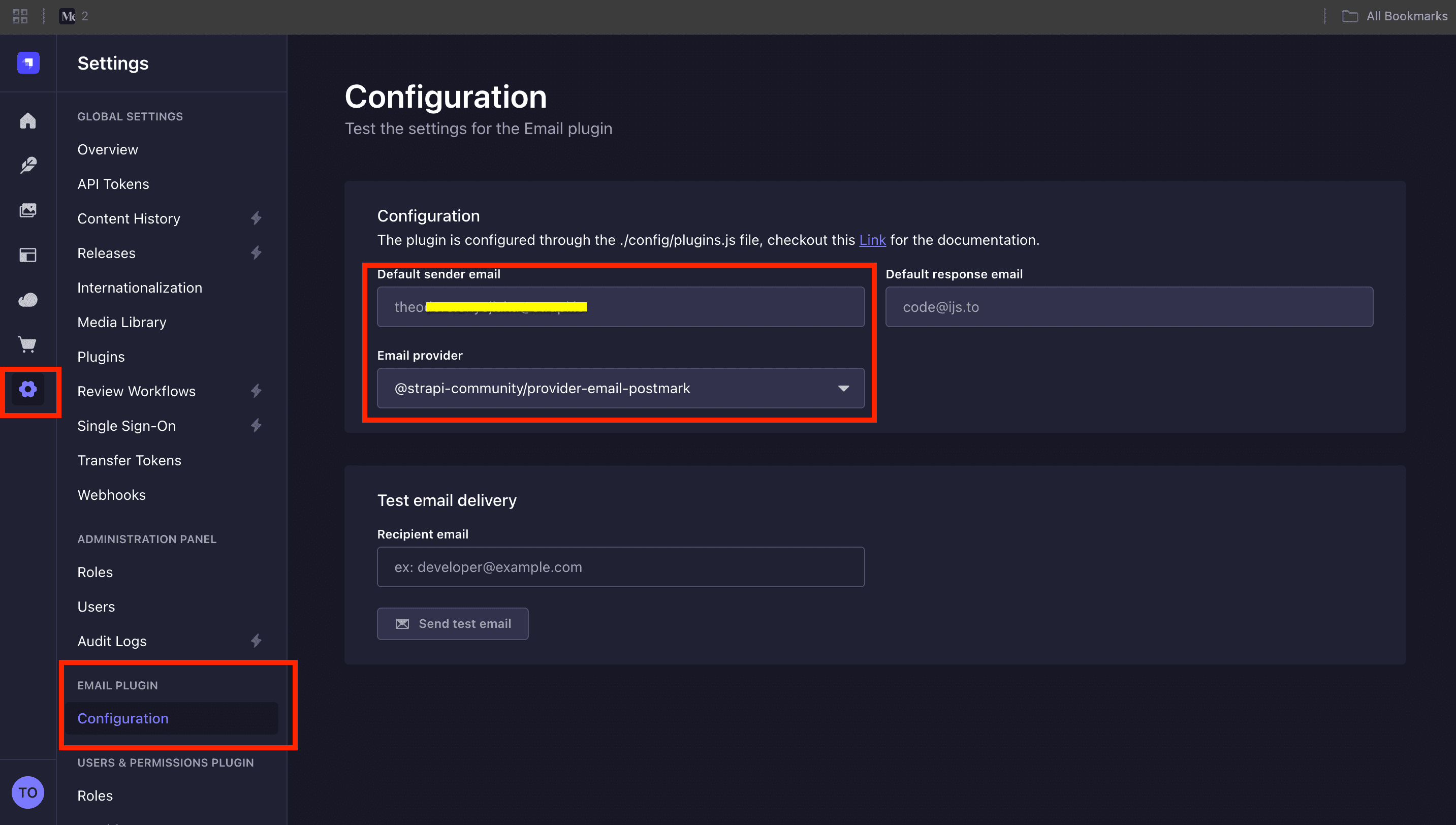The width and height of the screenshot is (1456, 825).
Task: Open the Strapi Cloud icon
Action: click(x=28, y=300)
